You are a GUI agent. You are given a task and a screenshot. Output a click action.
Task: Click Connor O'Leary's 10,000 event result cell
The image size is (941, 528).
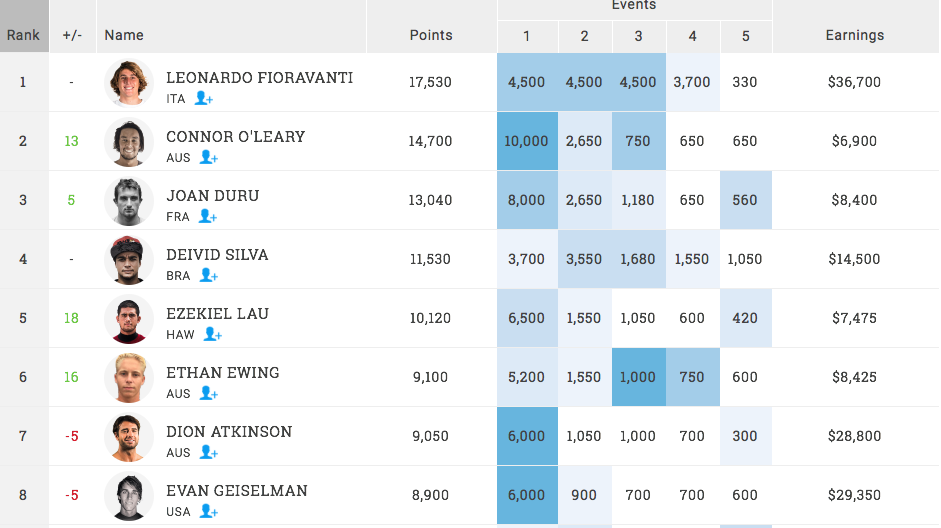(526, 141)
